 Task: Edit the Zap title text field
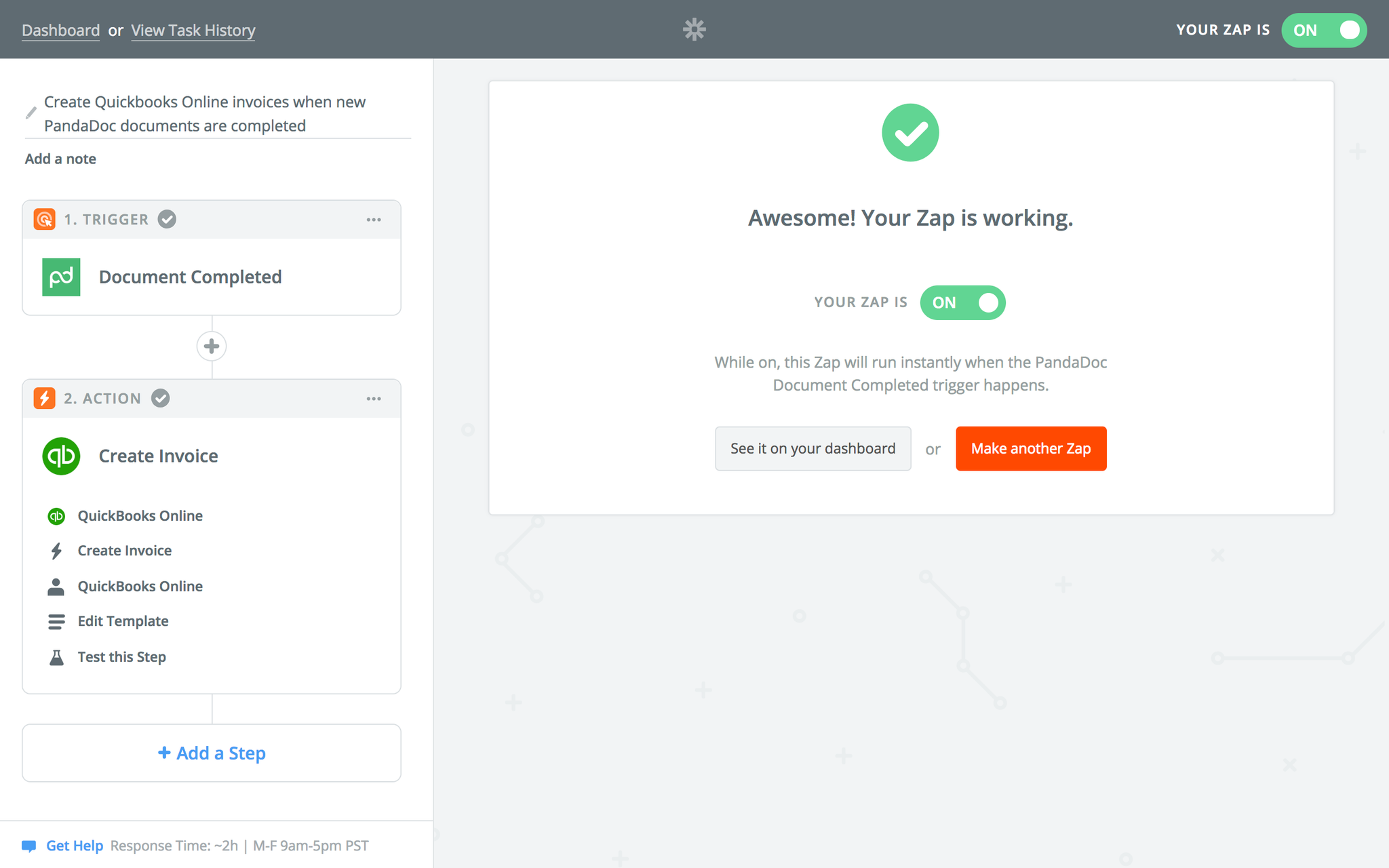(x=218, y=114)
